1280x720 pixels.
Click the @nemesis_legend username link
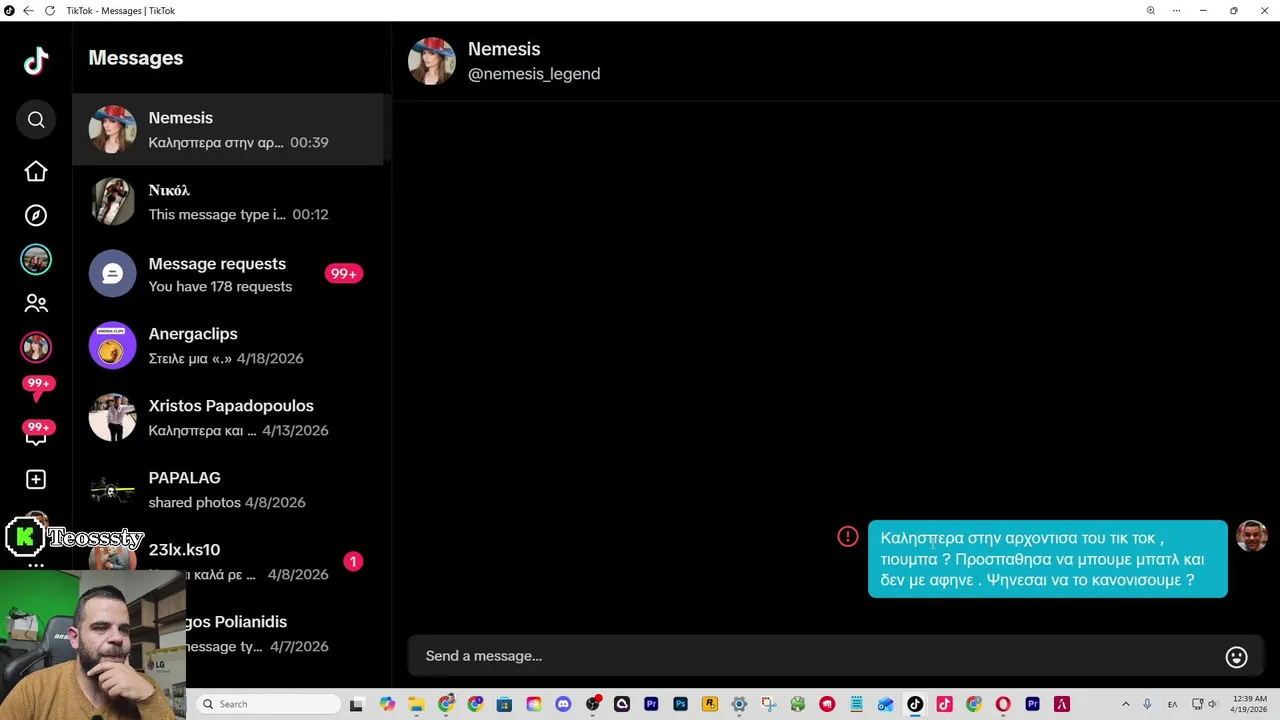pyautogui.click(x=534, y=74)
